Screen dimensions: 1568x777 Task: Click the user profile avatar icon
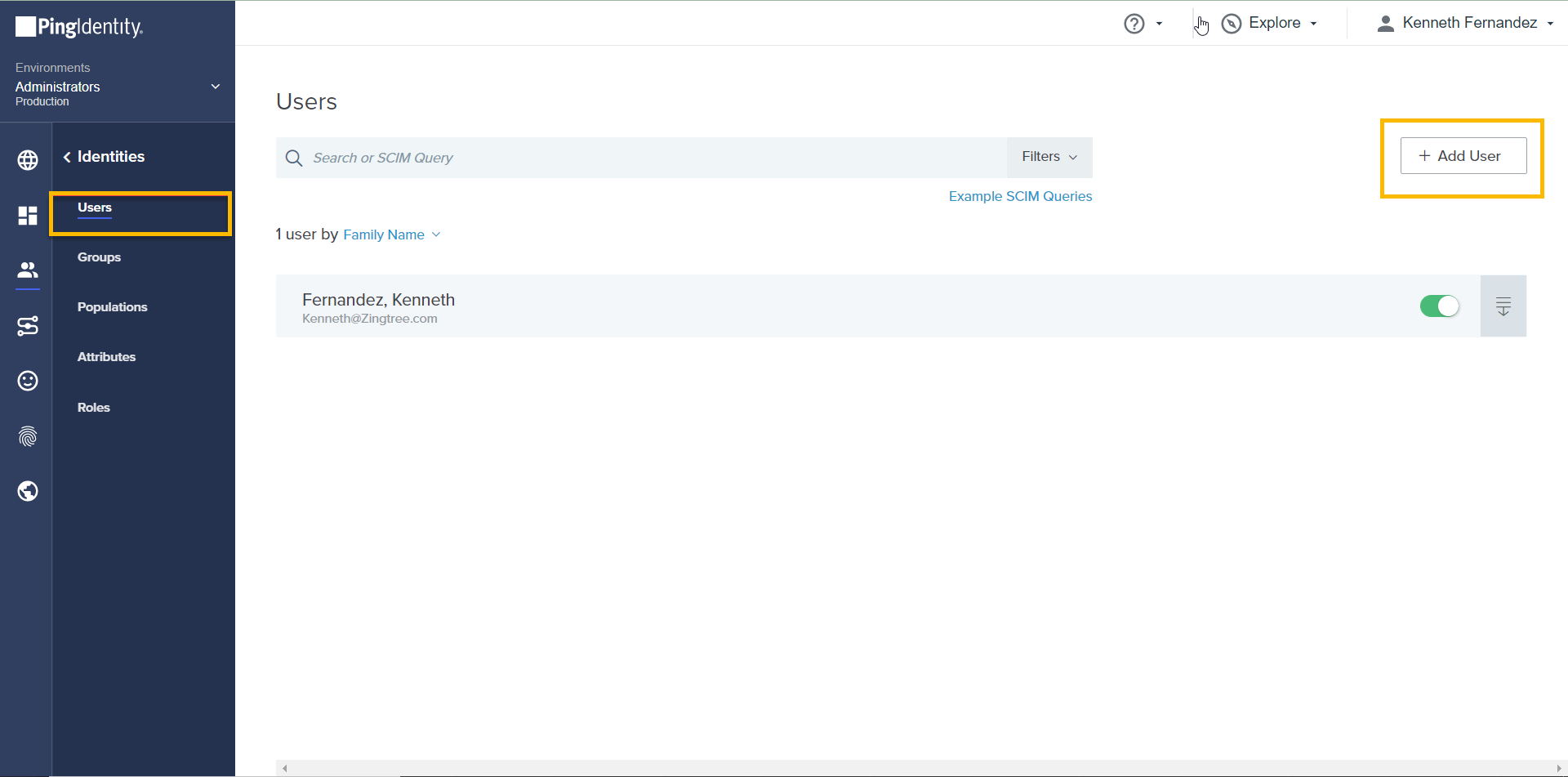click(x=1385, y=24)
